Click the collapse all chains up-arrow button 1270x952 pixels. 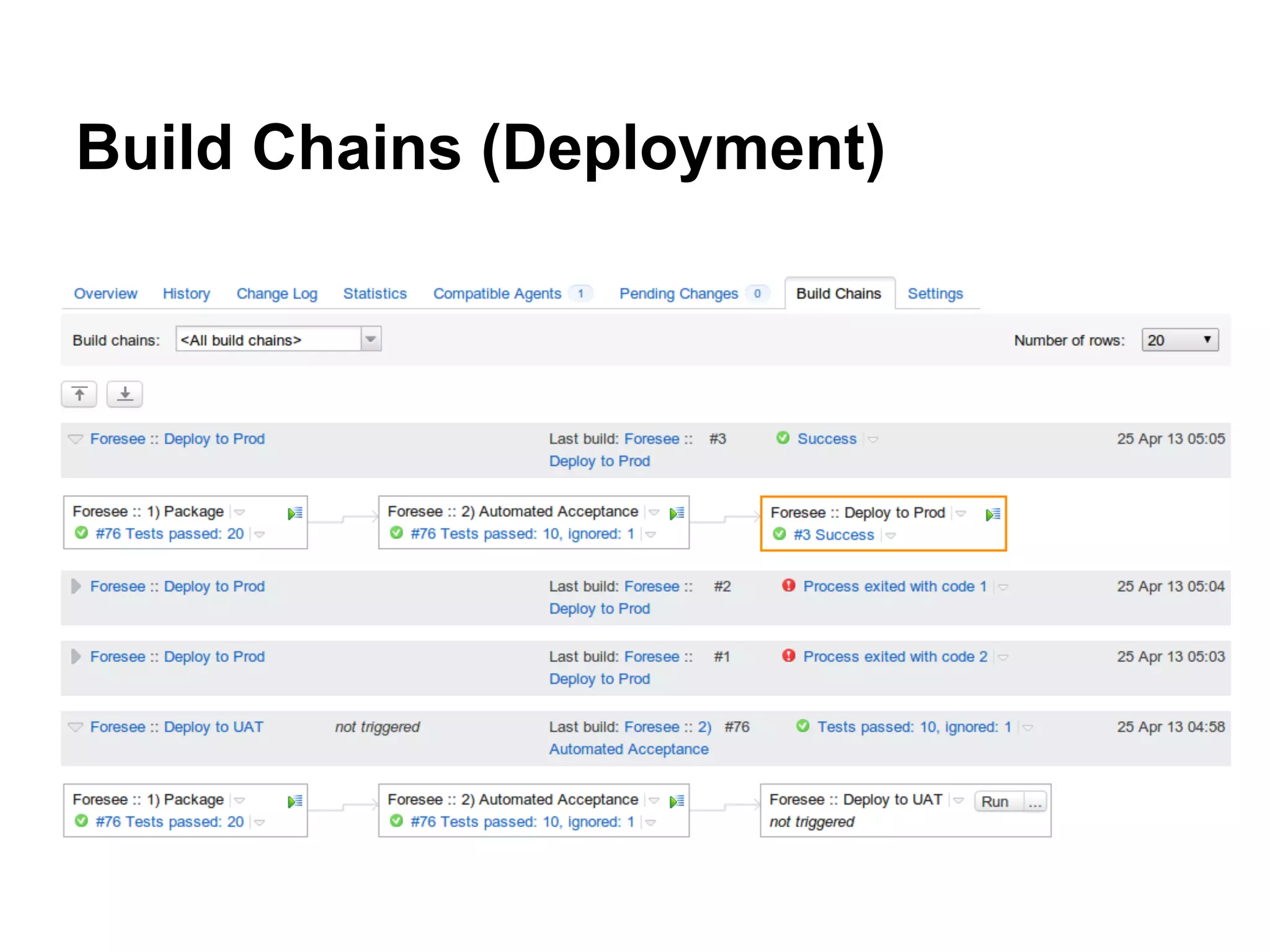tap(79, 394)
